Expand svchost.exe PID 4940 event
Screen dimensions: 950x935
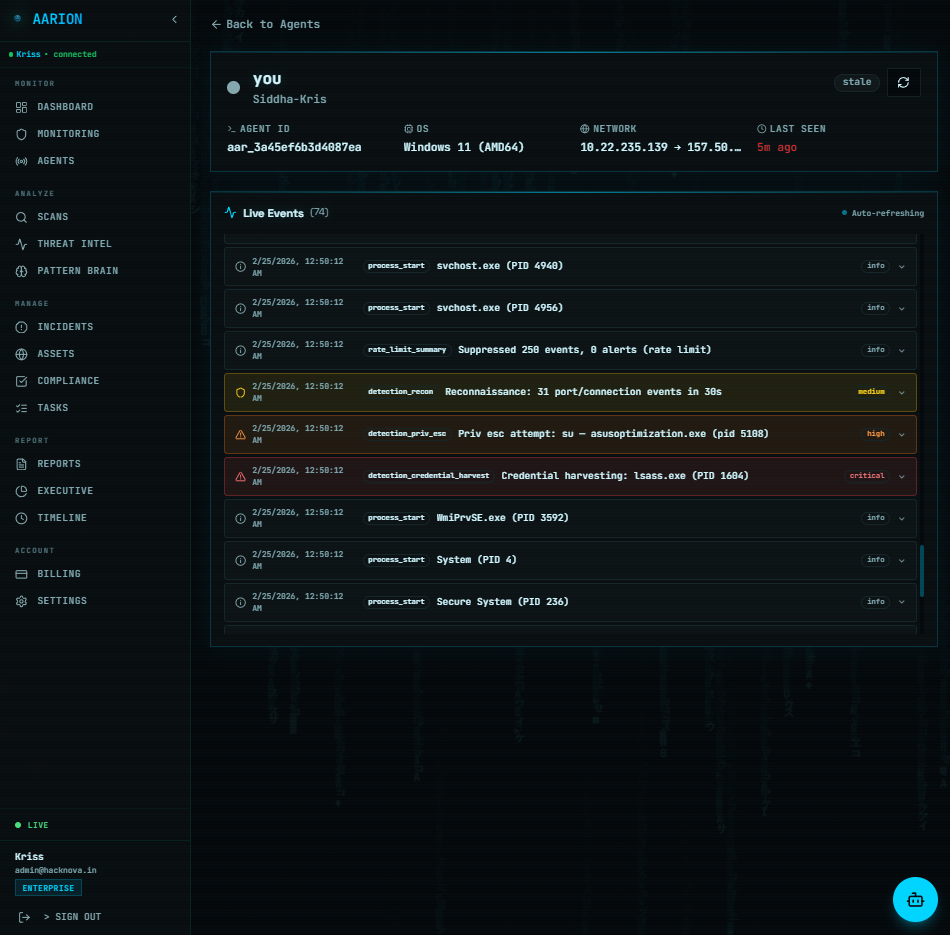pos(902,267)
